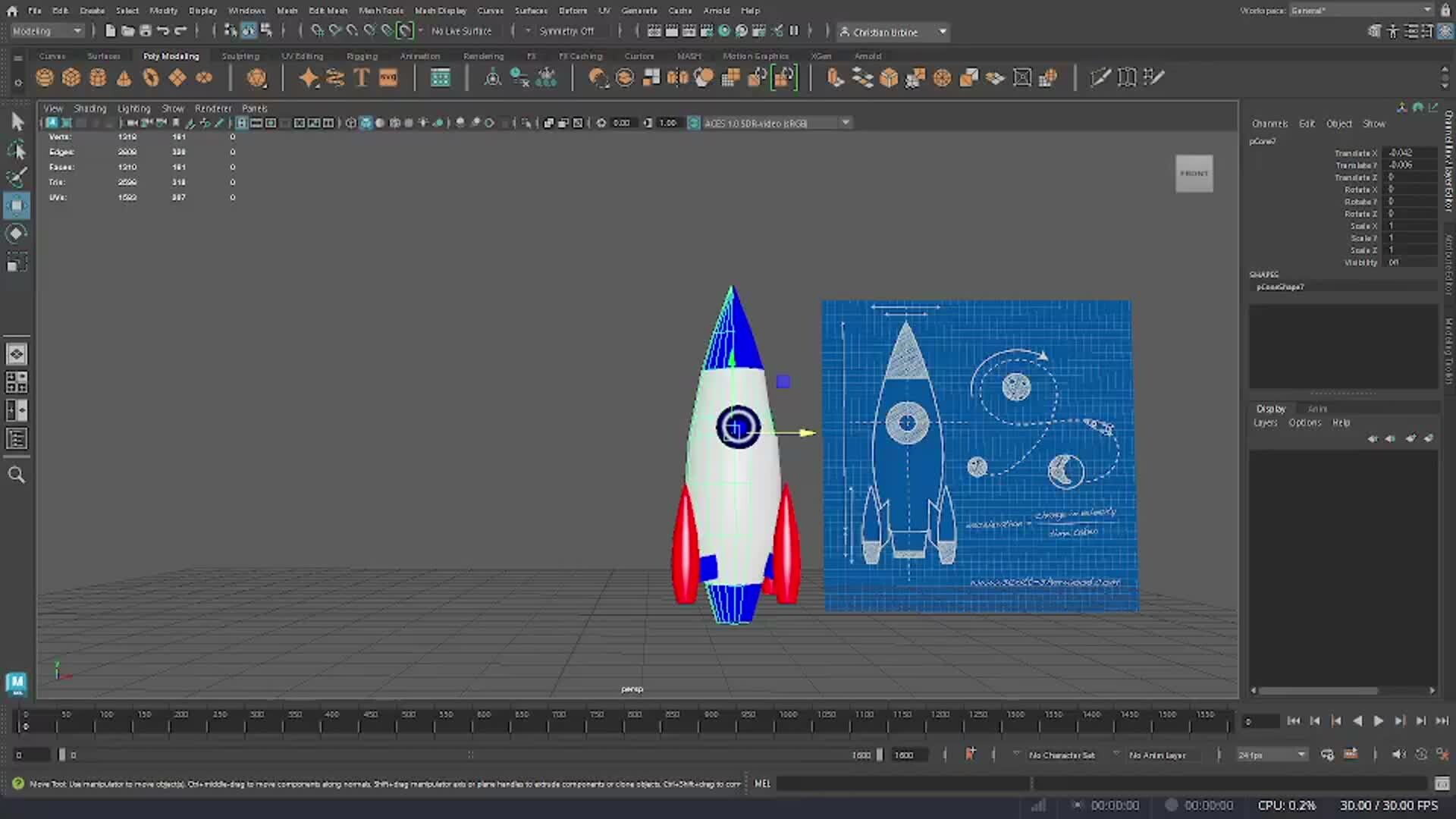Select the Scale tool in the toolbox

click(x=17, y=262)
